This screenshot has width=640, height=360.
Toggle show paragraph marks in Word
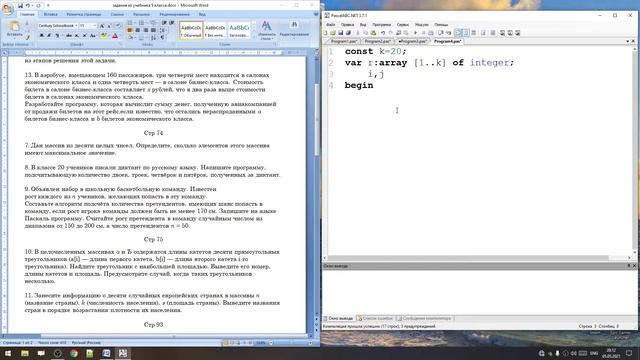[x=163, y=38]
